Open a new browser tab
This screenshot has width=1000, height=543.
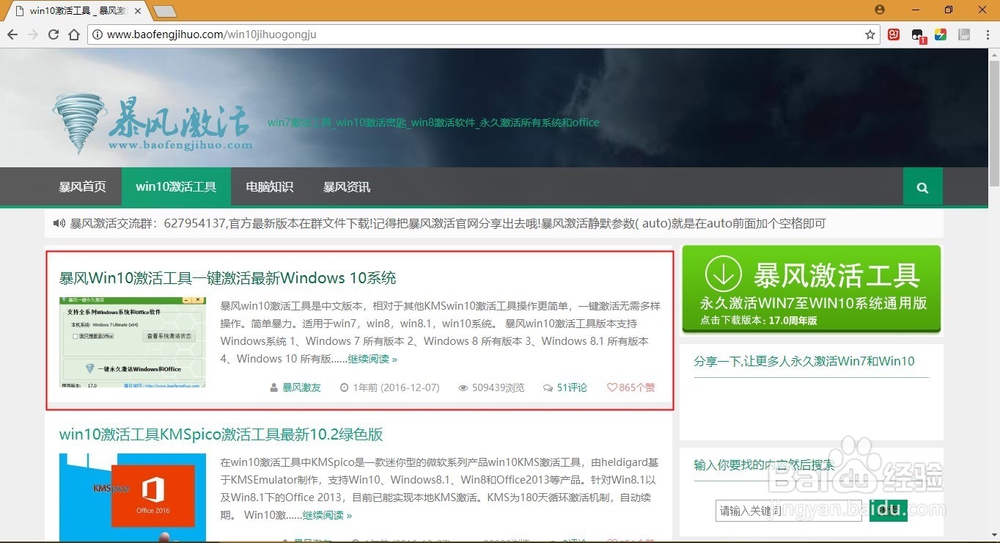coord(165,11)
